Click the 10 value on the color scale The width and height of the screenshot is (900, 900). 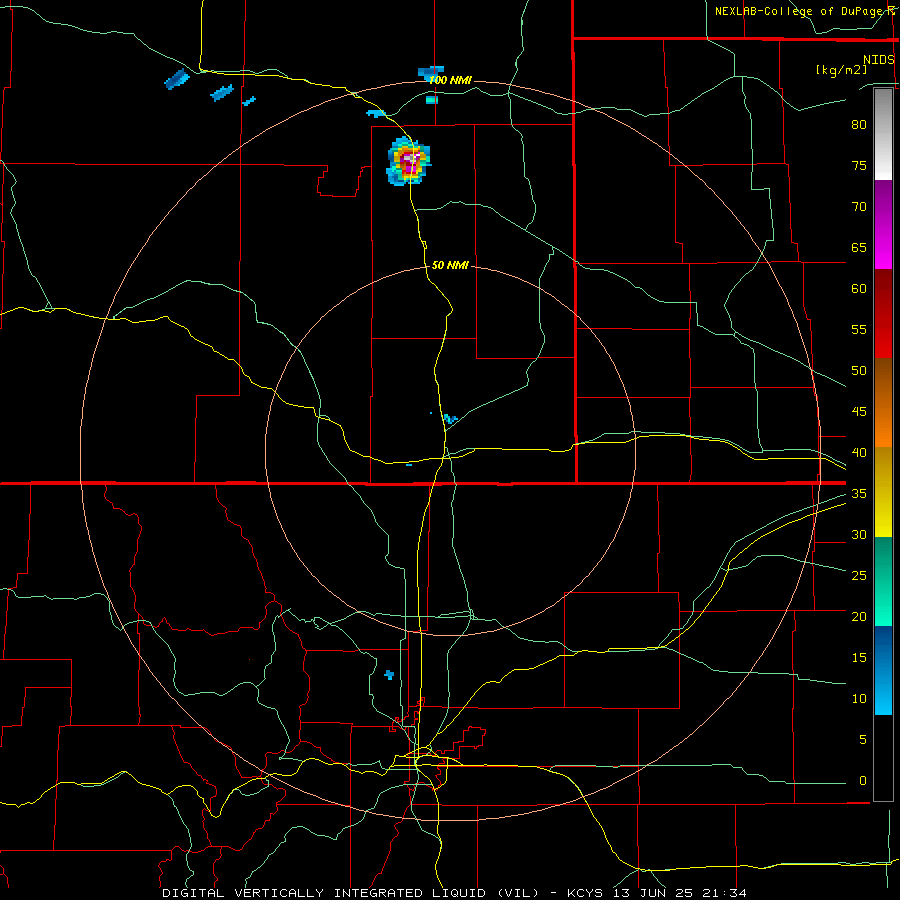coord(859,699)
